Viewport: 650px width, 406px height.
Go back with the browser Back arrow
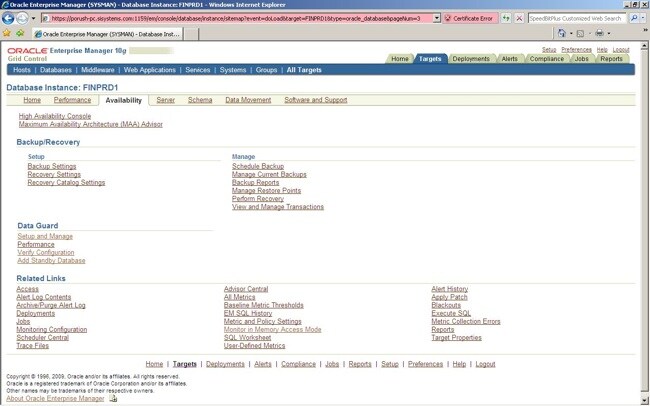[8, 18]
